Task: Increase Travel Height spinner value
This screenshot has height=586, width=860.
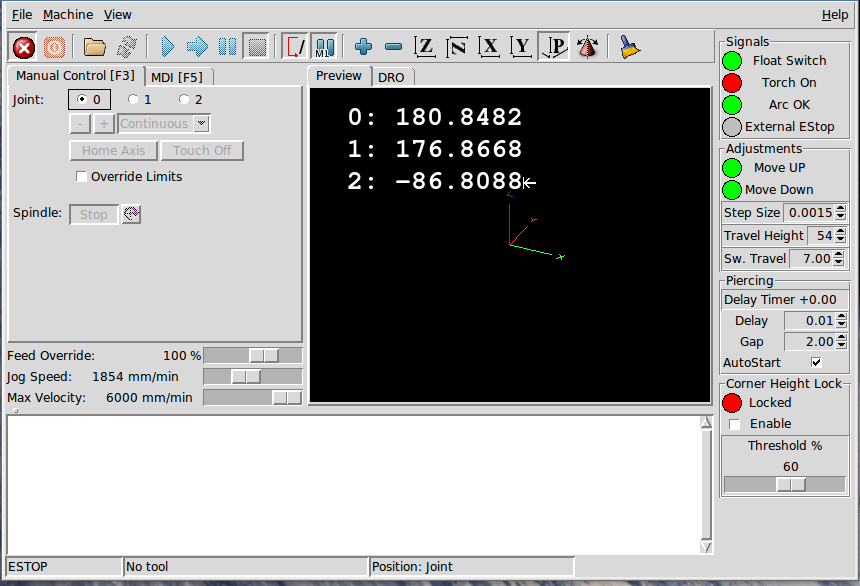Action: click(840, 232)
